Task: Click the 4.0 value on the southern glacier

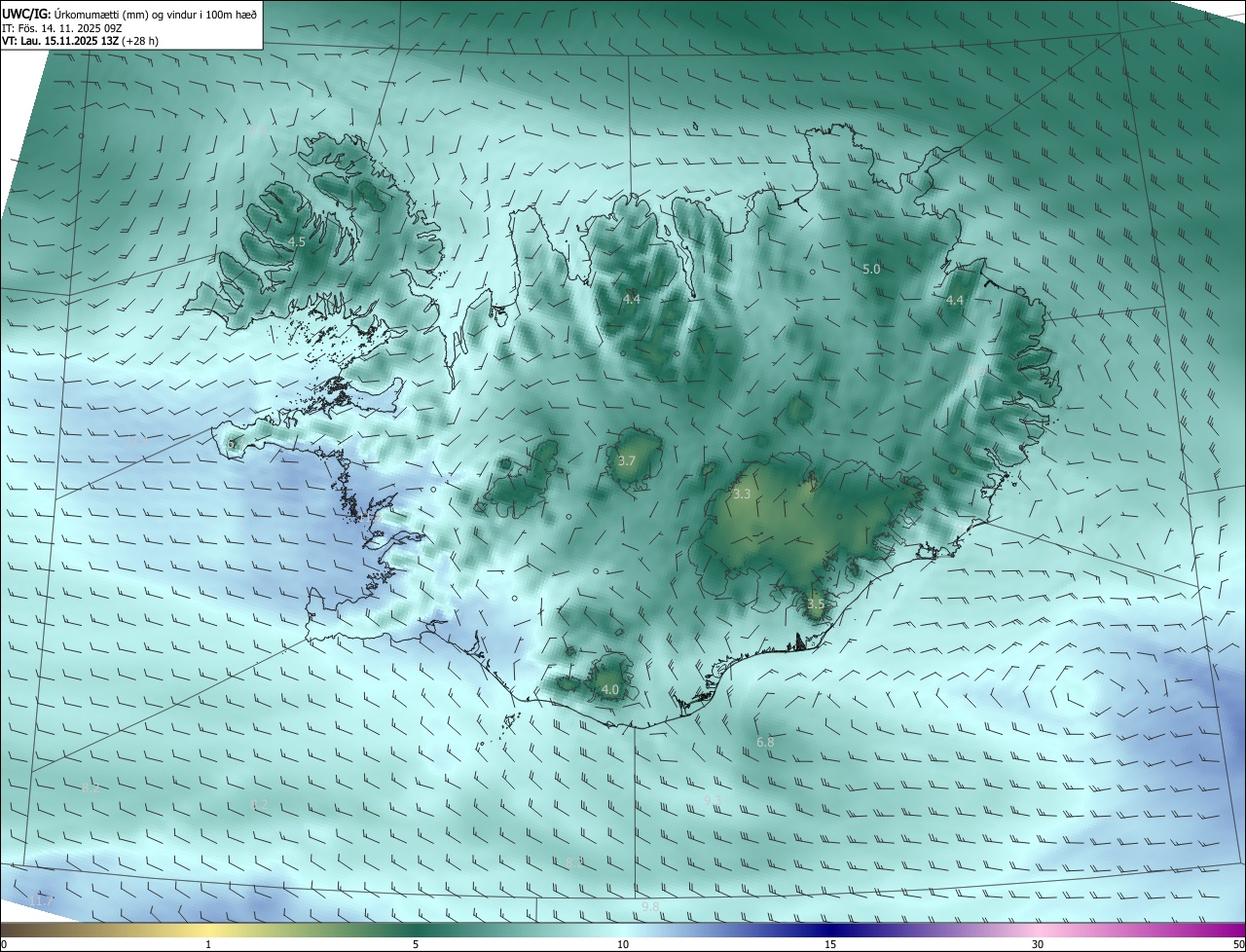Action: [x=610, y=690]
